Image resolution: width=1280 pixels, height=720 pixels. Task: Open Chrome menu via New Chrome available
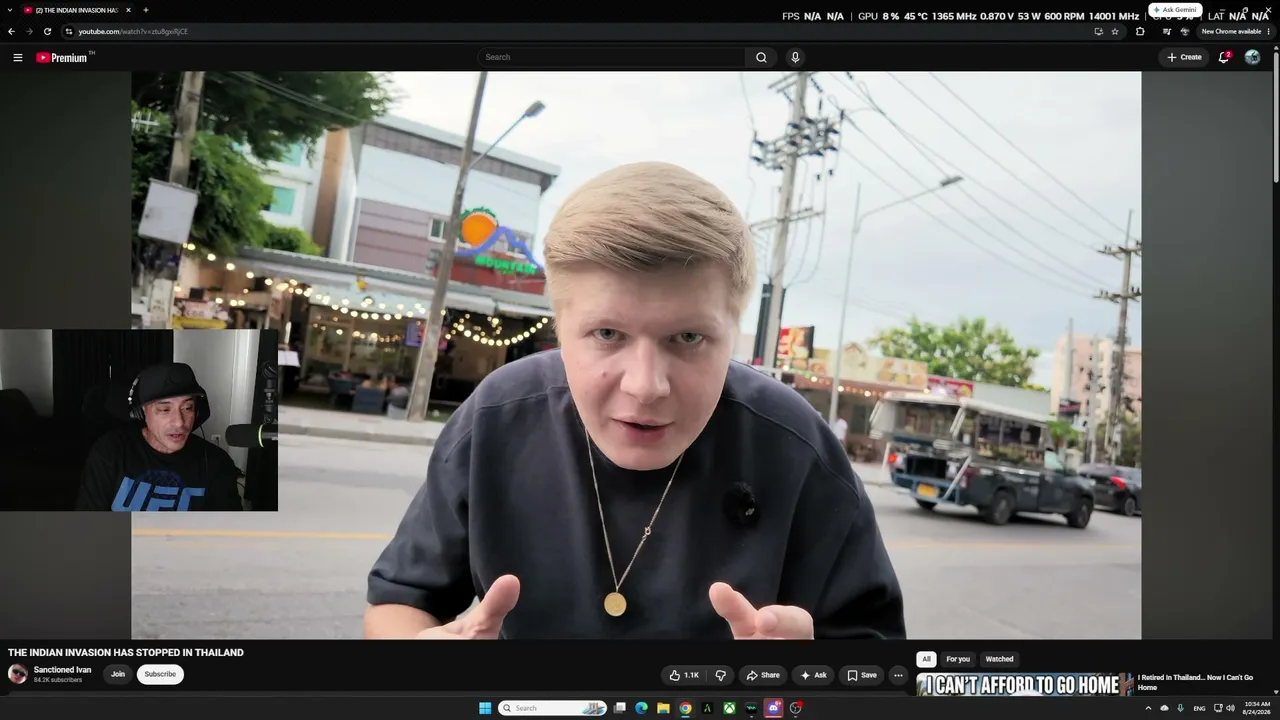[1236, 31]
